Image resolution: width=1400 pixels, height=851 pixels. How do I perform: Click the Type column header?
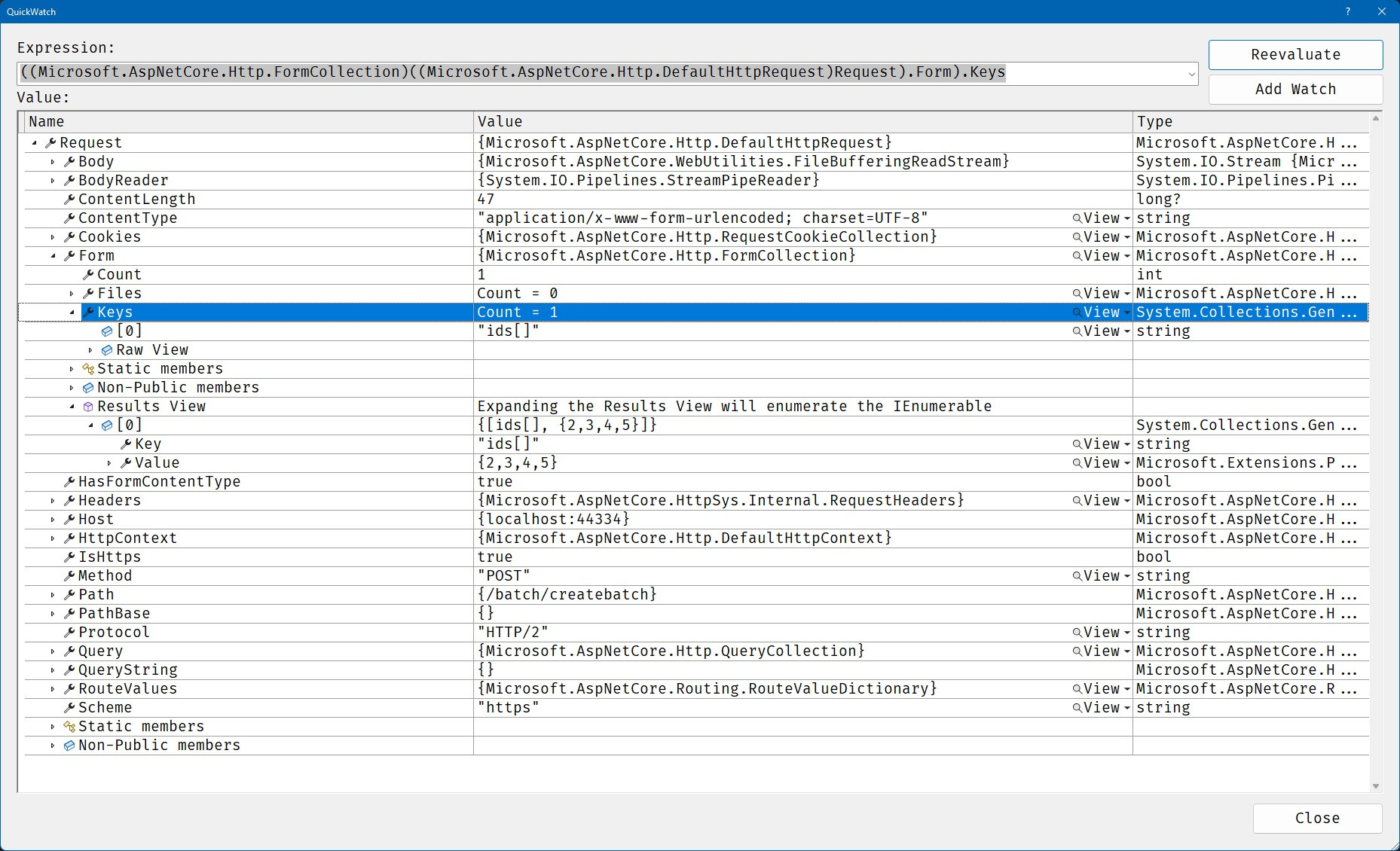(x=1251, y=122)
